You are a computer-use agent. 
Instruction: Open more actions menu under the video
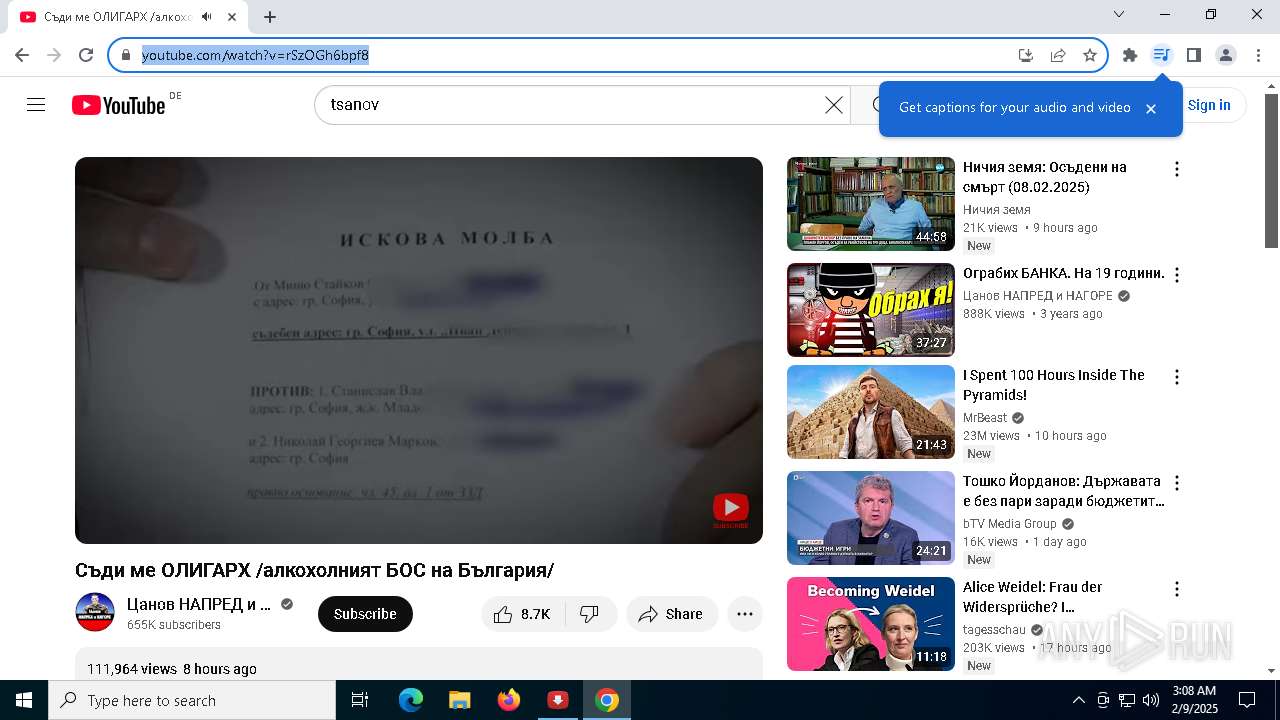(x=745, y=614)
